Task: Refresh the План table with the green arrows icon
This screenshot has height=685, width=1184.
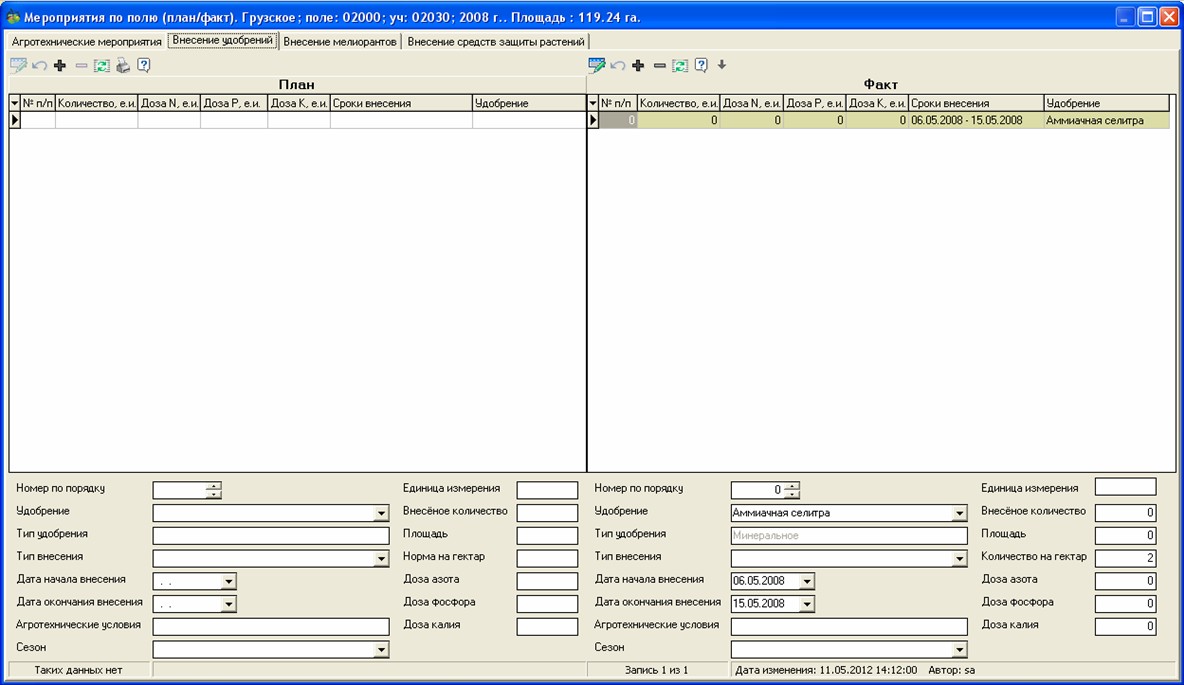Action: [101, 65]
